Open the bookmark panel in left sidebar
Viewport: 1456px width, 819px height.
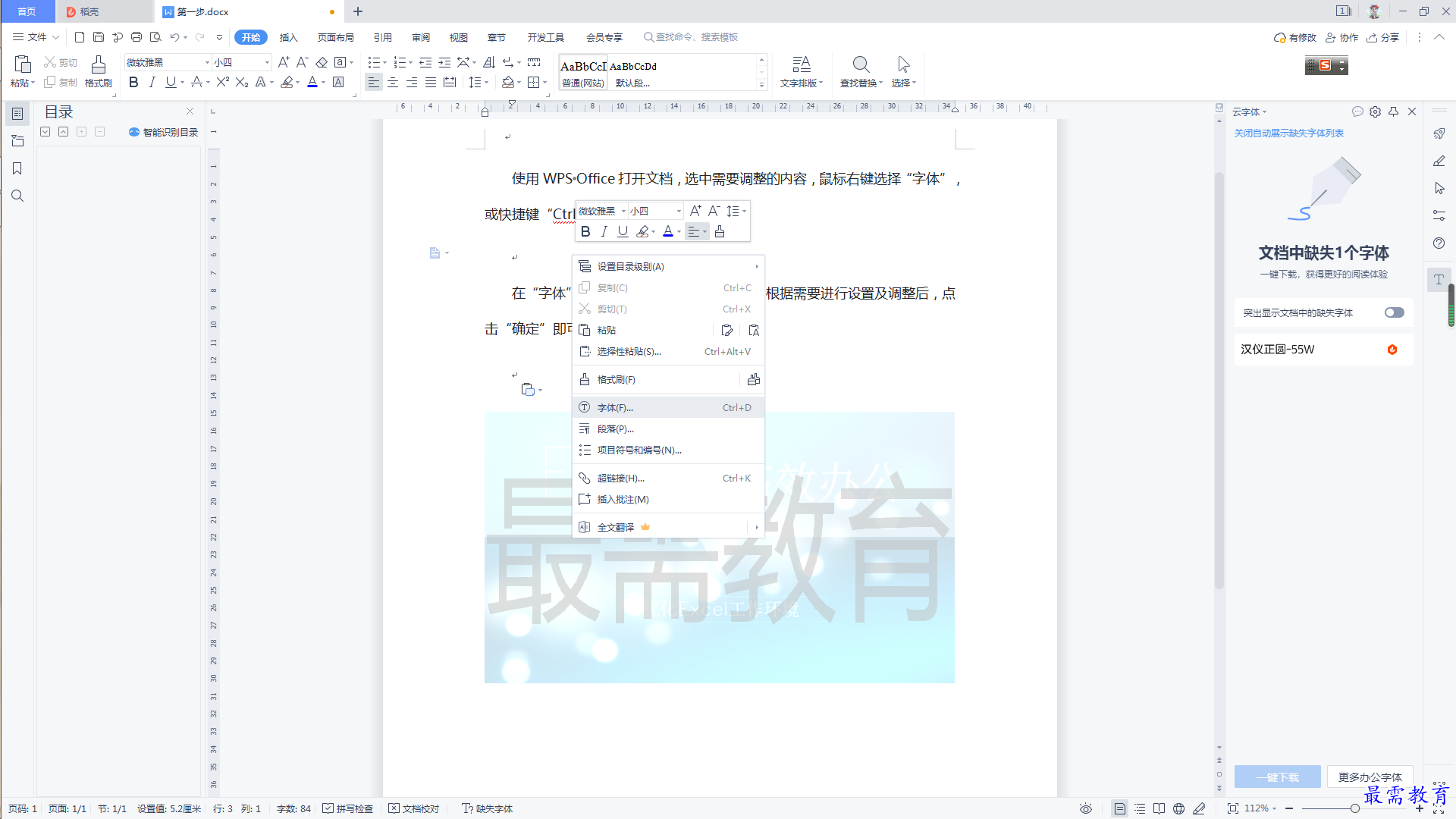pos(17,168)
